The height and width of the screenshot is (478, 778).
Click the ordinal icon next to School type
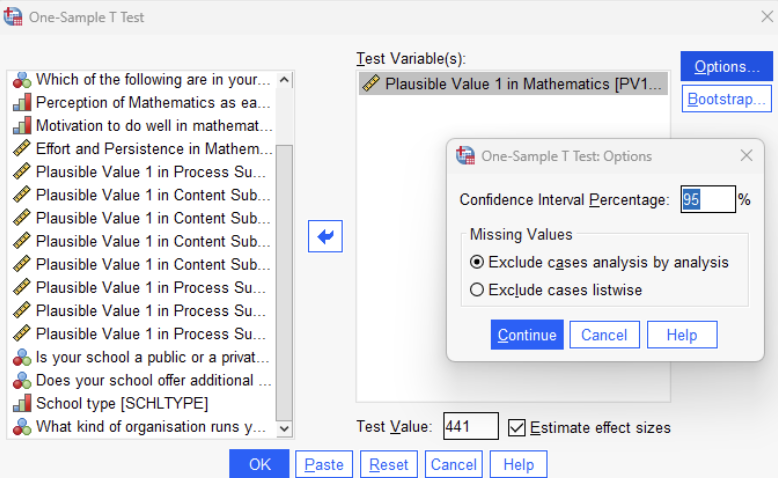coord(21,403)
